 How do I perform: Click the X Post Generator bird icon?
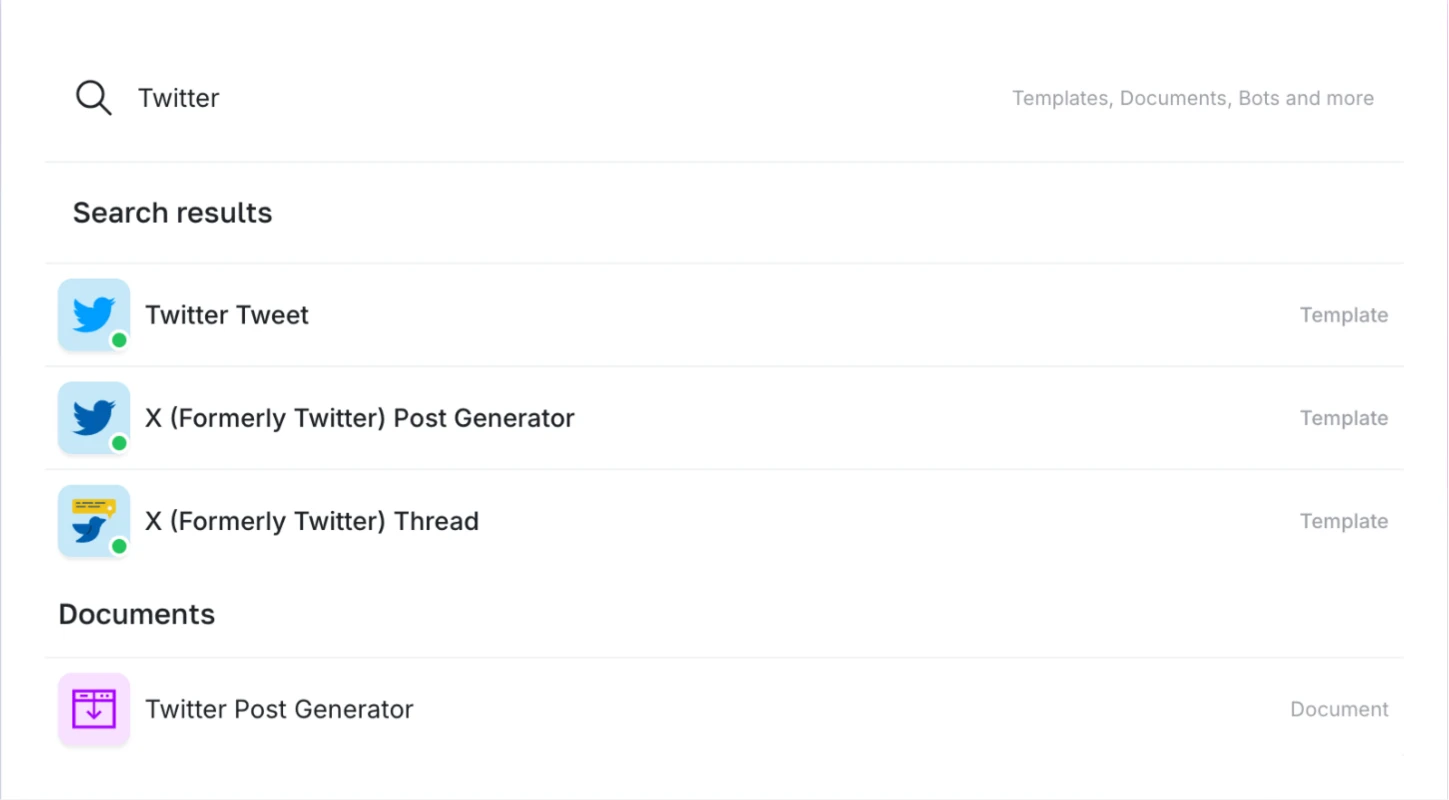[x=93, y=418]
